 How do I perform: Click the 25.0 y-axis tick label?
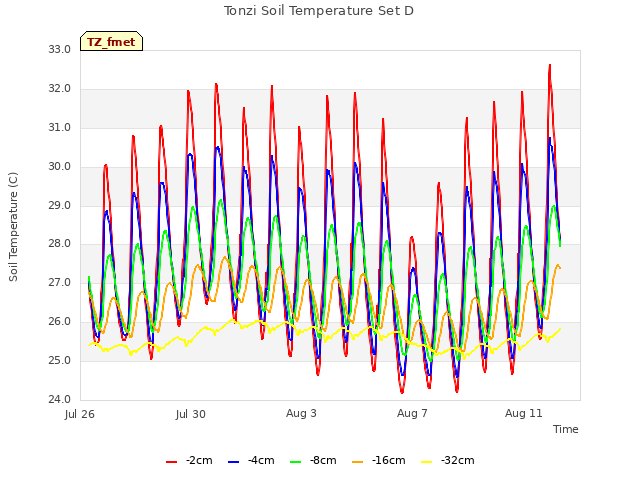coord(60,360)
